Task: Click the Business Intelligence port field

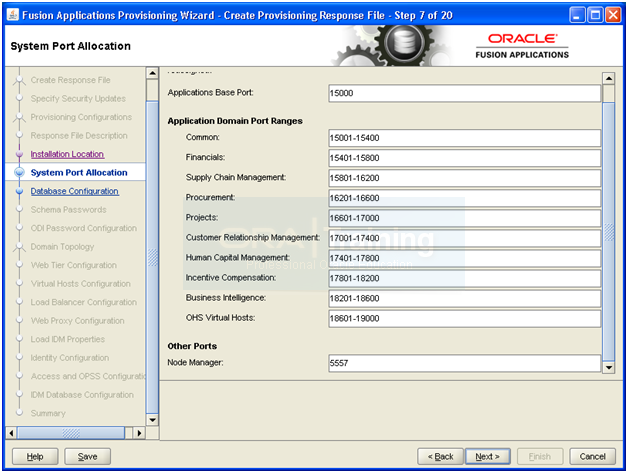Action: click(x=464, y=298)
